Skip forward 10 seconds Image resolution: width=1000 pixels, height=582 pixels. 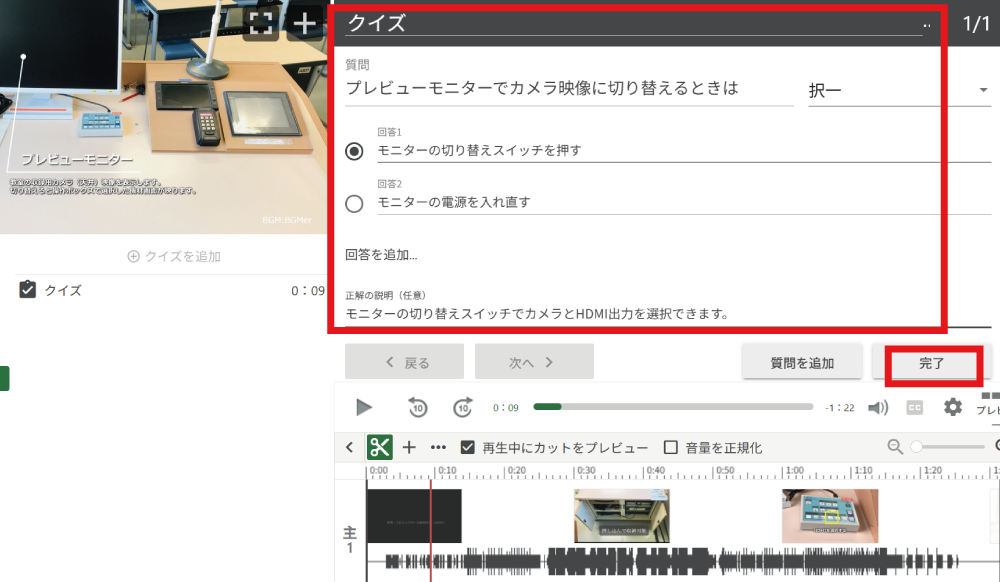click(x=462, y=407)
